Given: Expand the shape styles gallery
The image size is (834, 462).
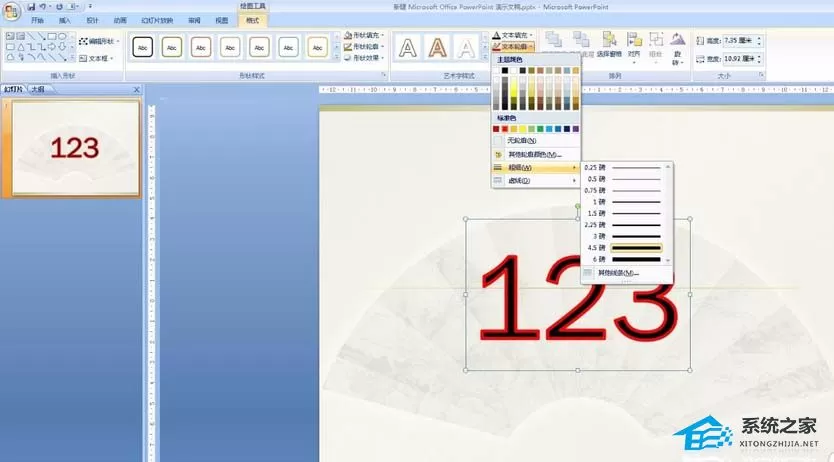Looking at the screenshot, I should click(x=337, y=57).
